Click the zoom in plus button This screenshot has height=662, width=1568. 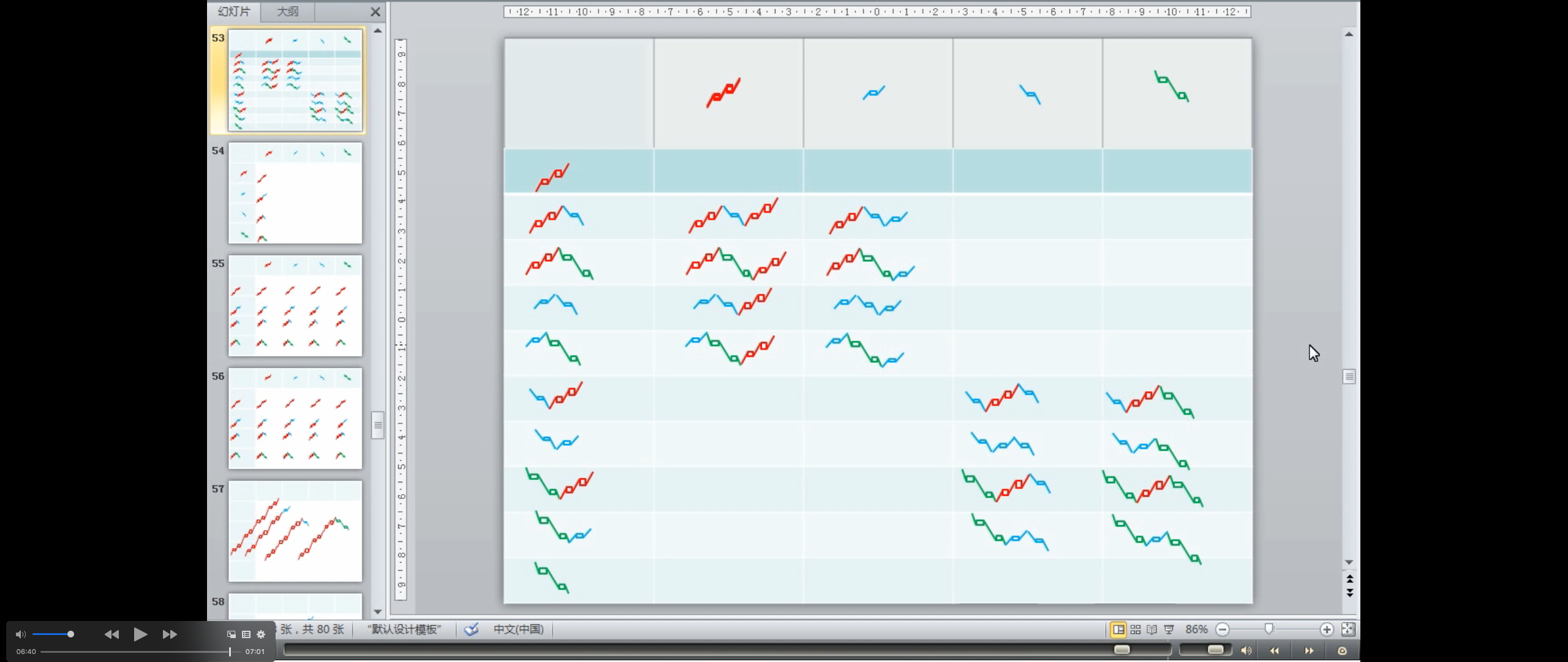(x=1327, y=630)
